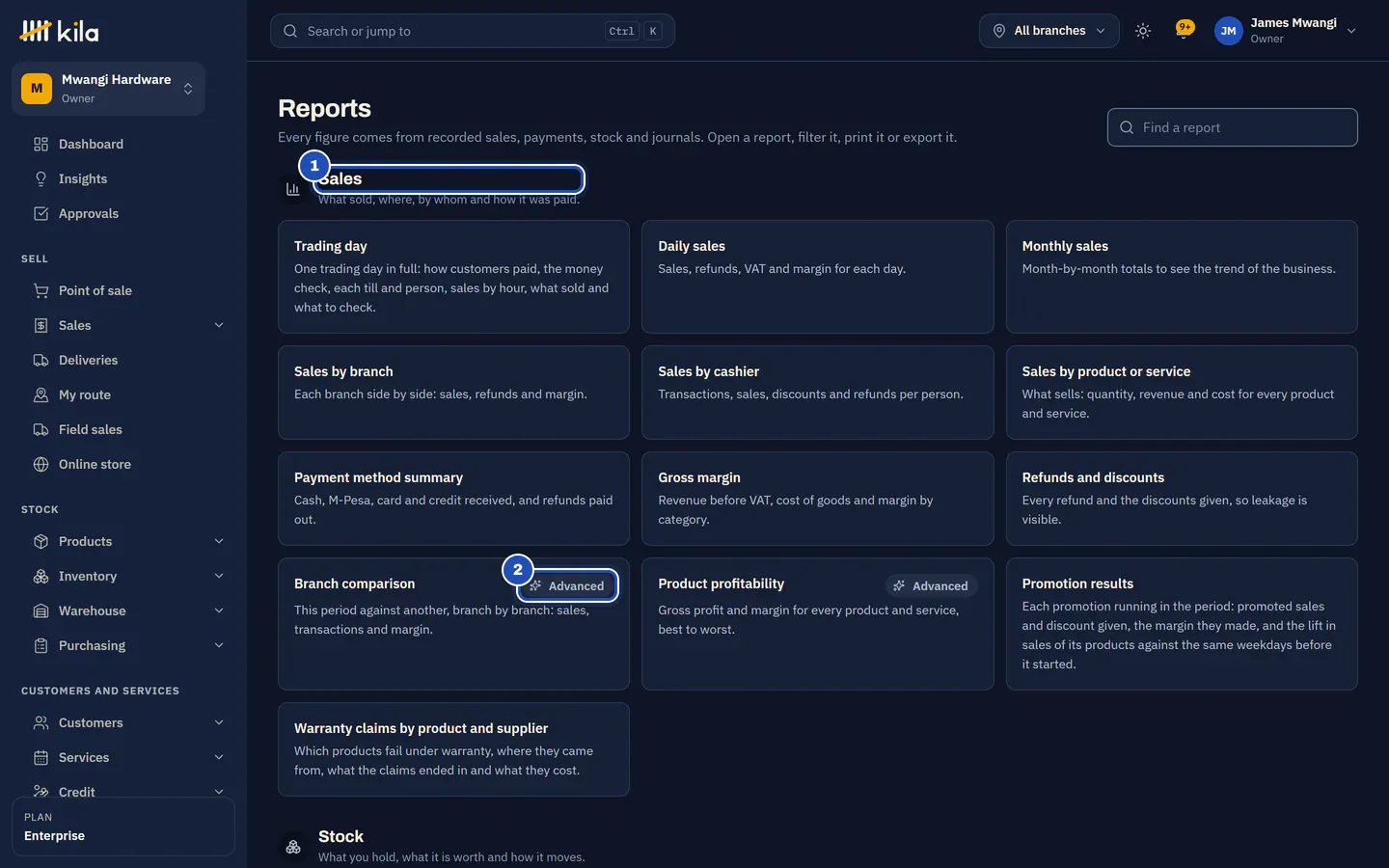This screenshot has width=1389, height=868.
Task: Open the James Mwangi account menu
Action: click(1286, 31)
